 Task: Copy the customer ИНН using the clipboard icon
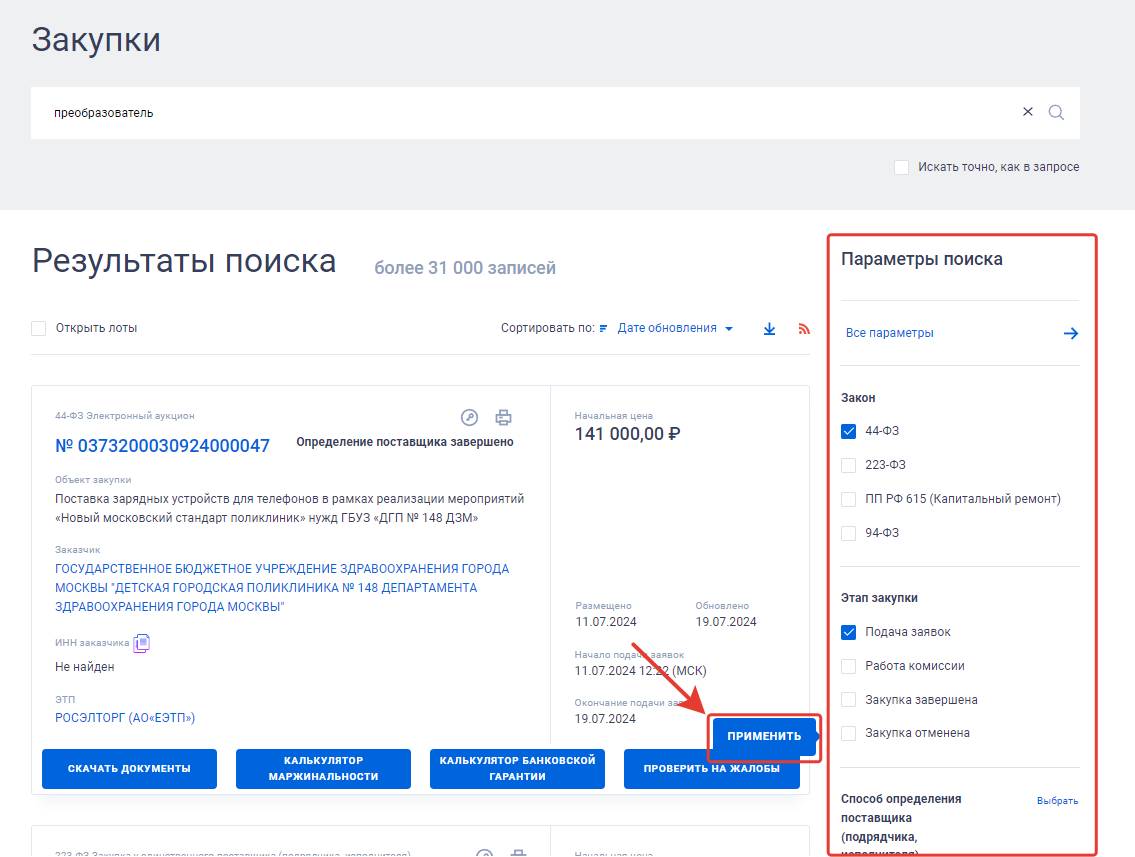141,643
